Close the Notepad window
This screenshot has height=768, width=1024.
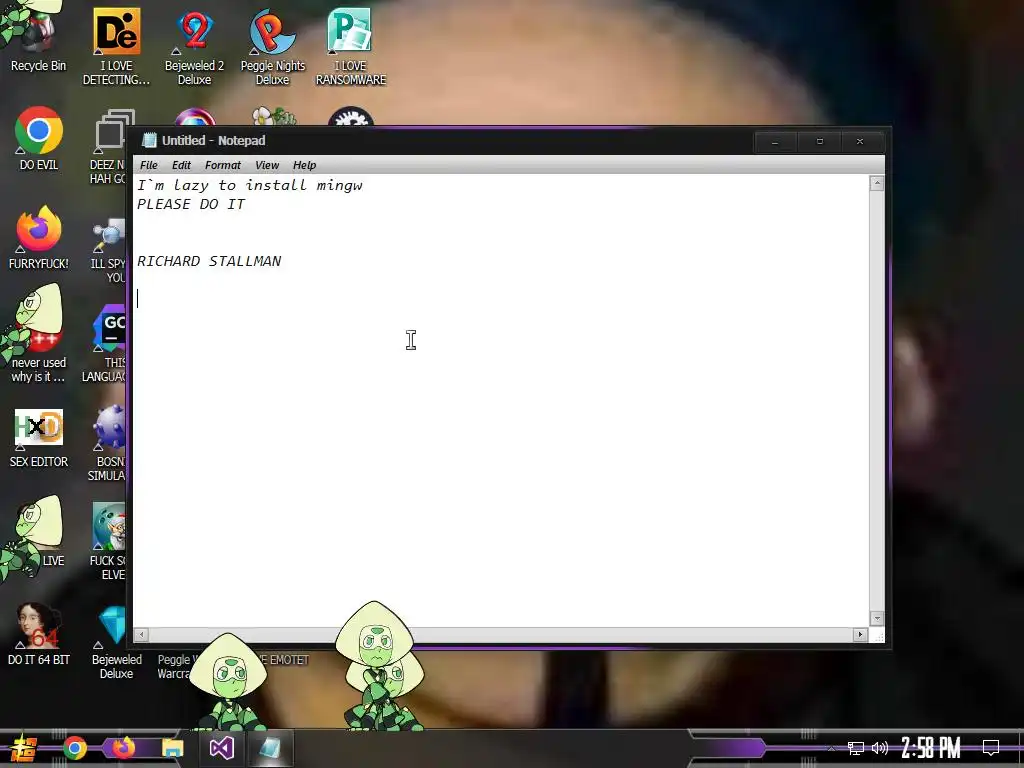point(860,142)
